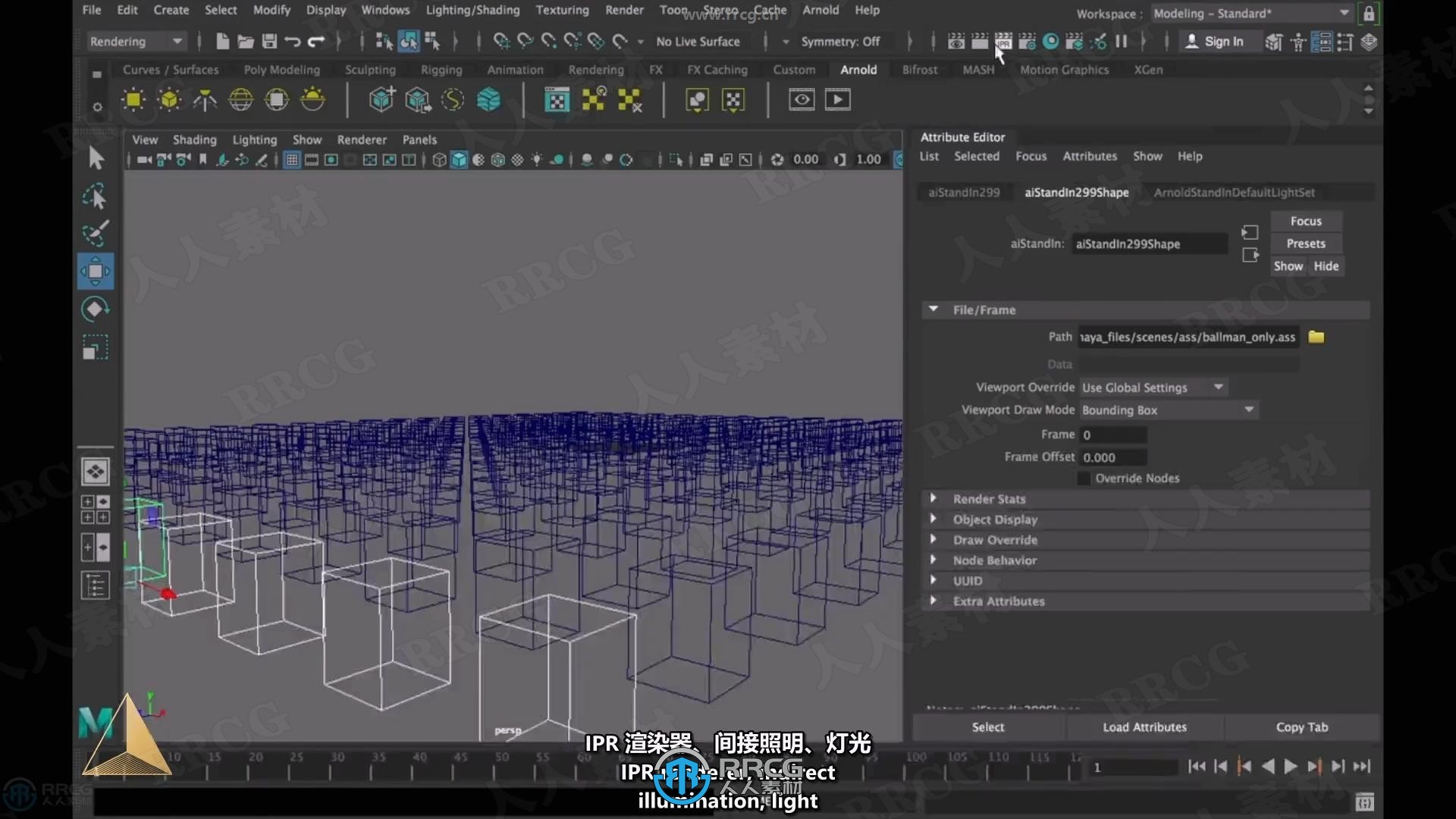Viewport: 1456px width, 819px height.
Task: Expand the Draw Override section
Action: click(934, 539)
